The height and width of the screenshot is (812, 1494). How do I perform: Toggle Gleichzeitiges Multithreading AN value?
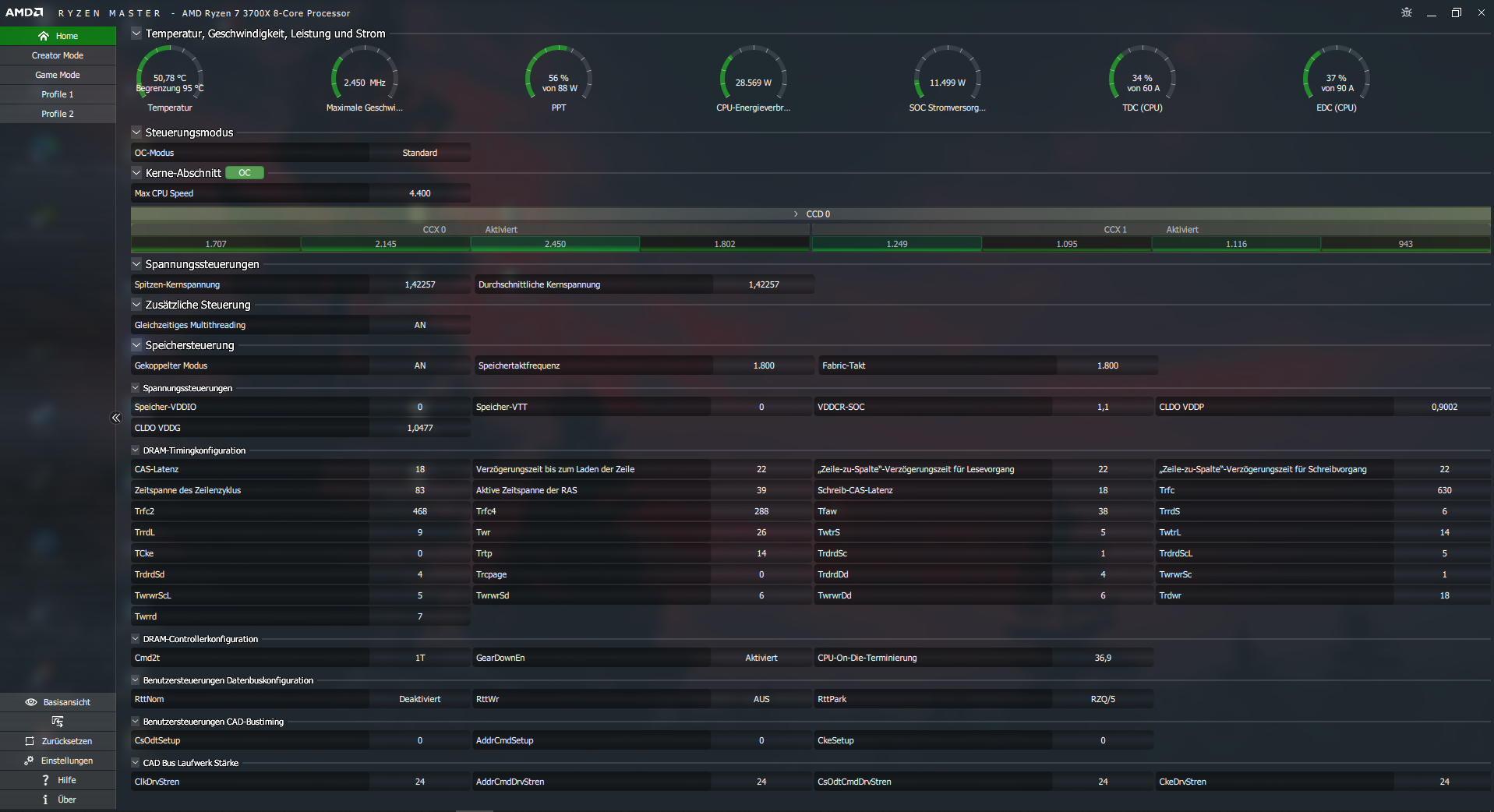[420, 325]
